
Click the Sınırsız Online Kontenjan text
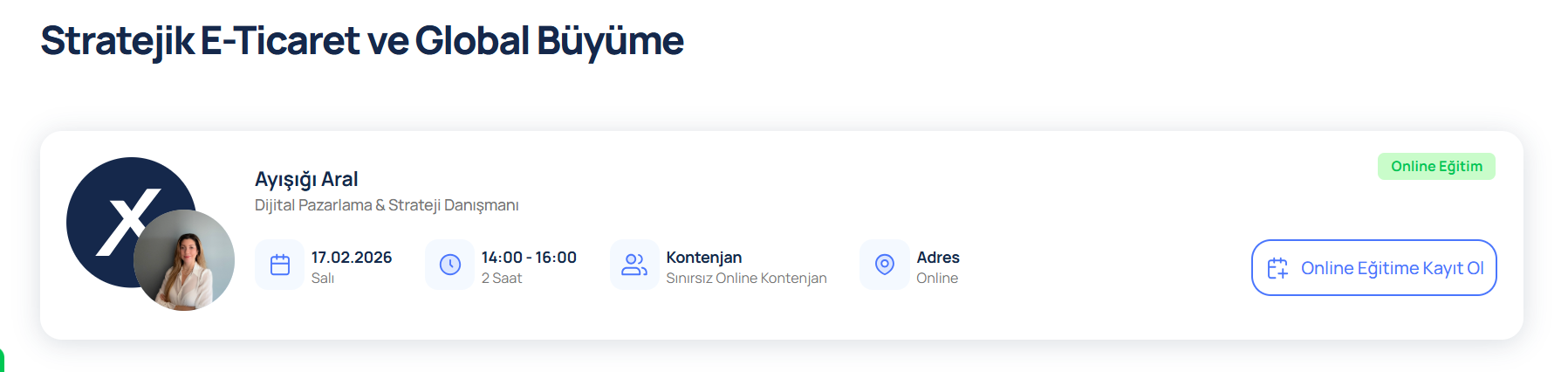point(746,279)
